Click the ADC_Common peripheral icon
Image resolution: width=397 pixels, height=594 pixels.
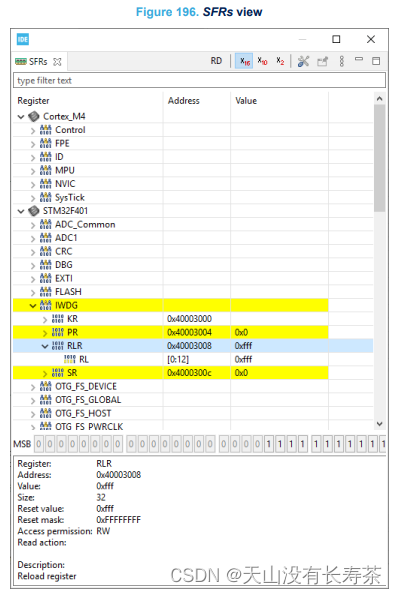[45, 224]
